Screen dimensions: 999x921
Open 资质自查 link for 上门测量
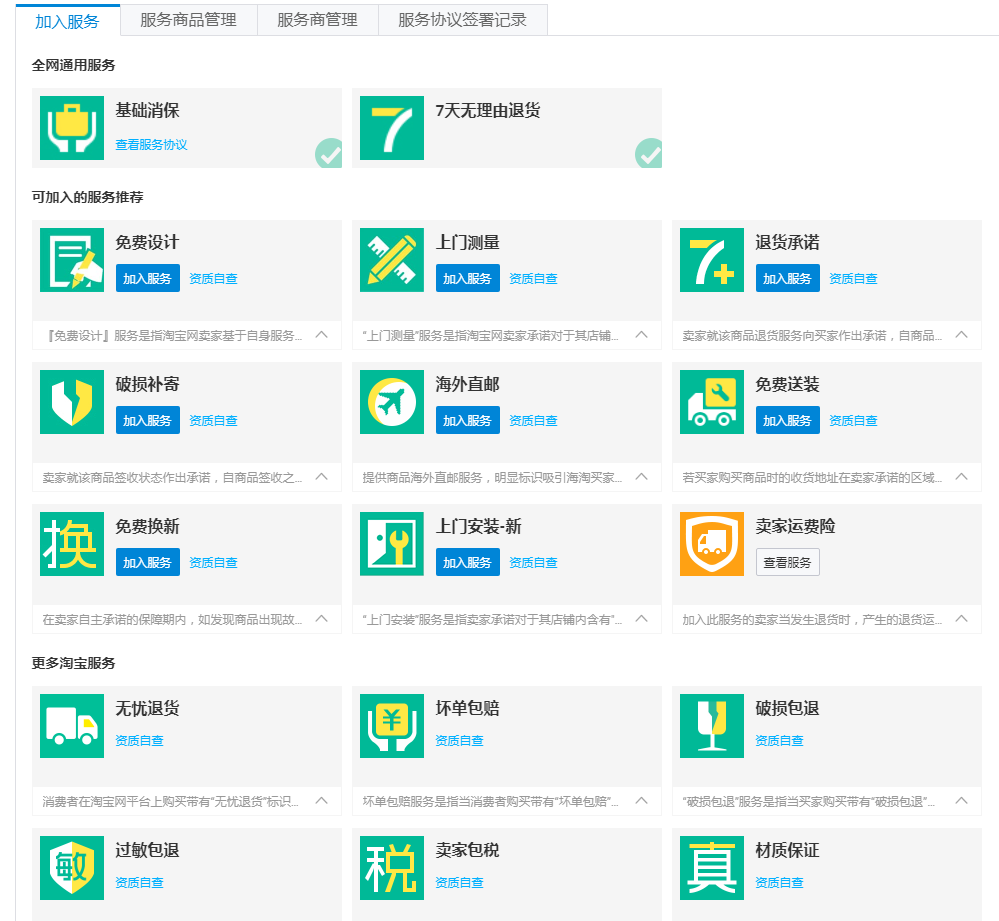[x=533, y=278]
